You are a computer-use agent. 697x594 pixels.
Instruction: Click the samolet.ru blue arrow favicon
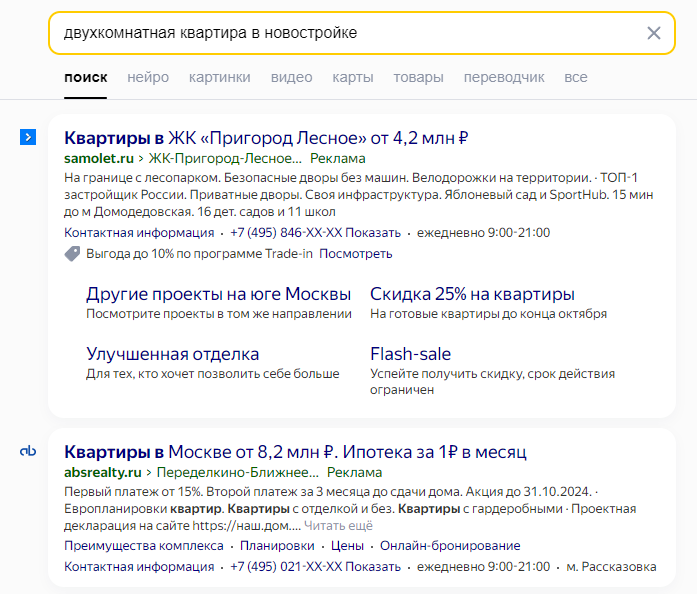coord(28,137)
